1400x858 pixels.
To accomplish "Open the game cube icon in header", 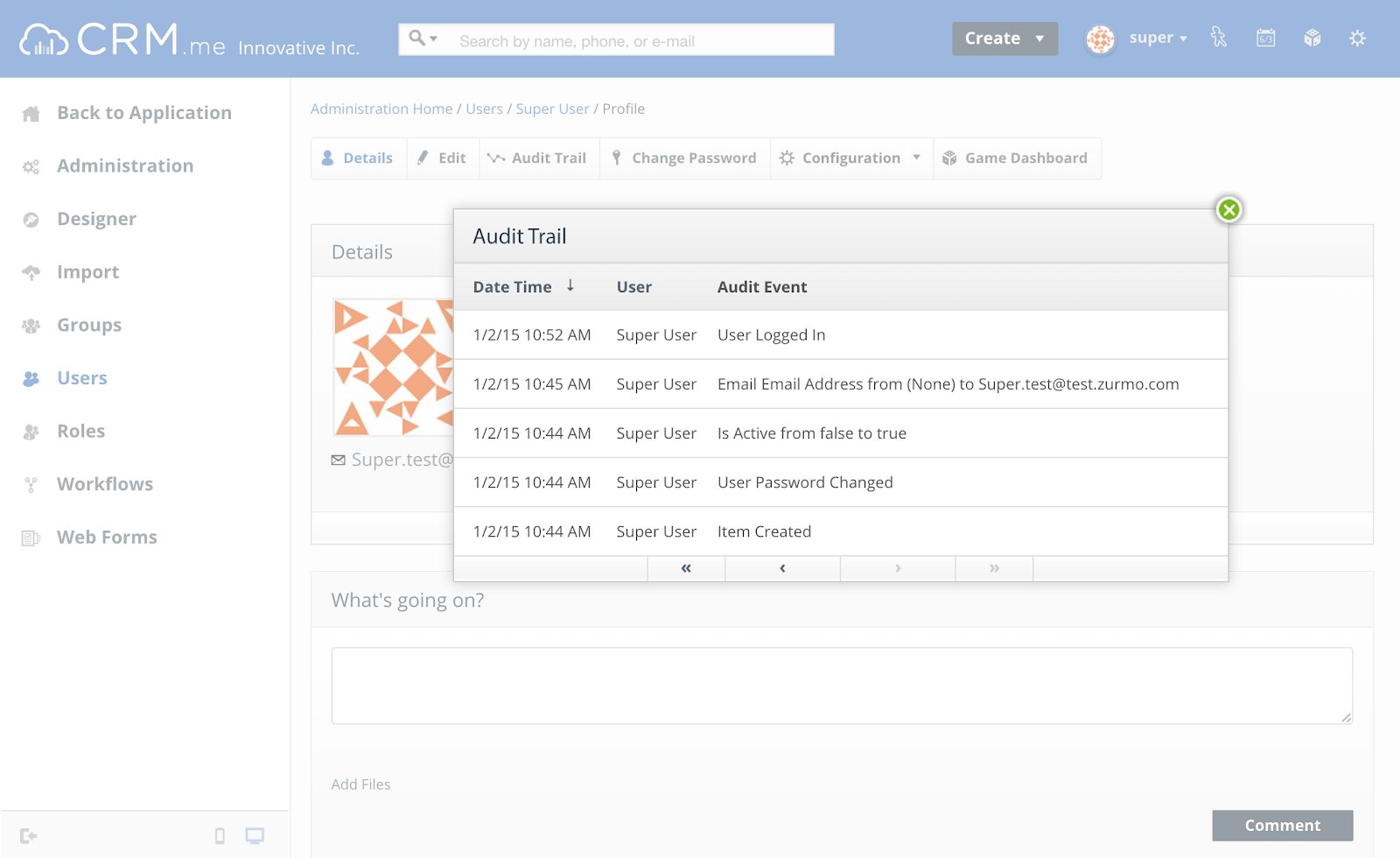I will click(1312, 38).
